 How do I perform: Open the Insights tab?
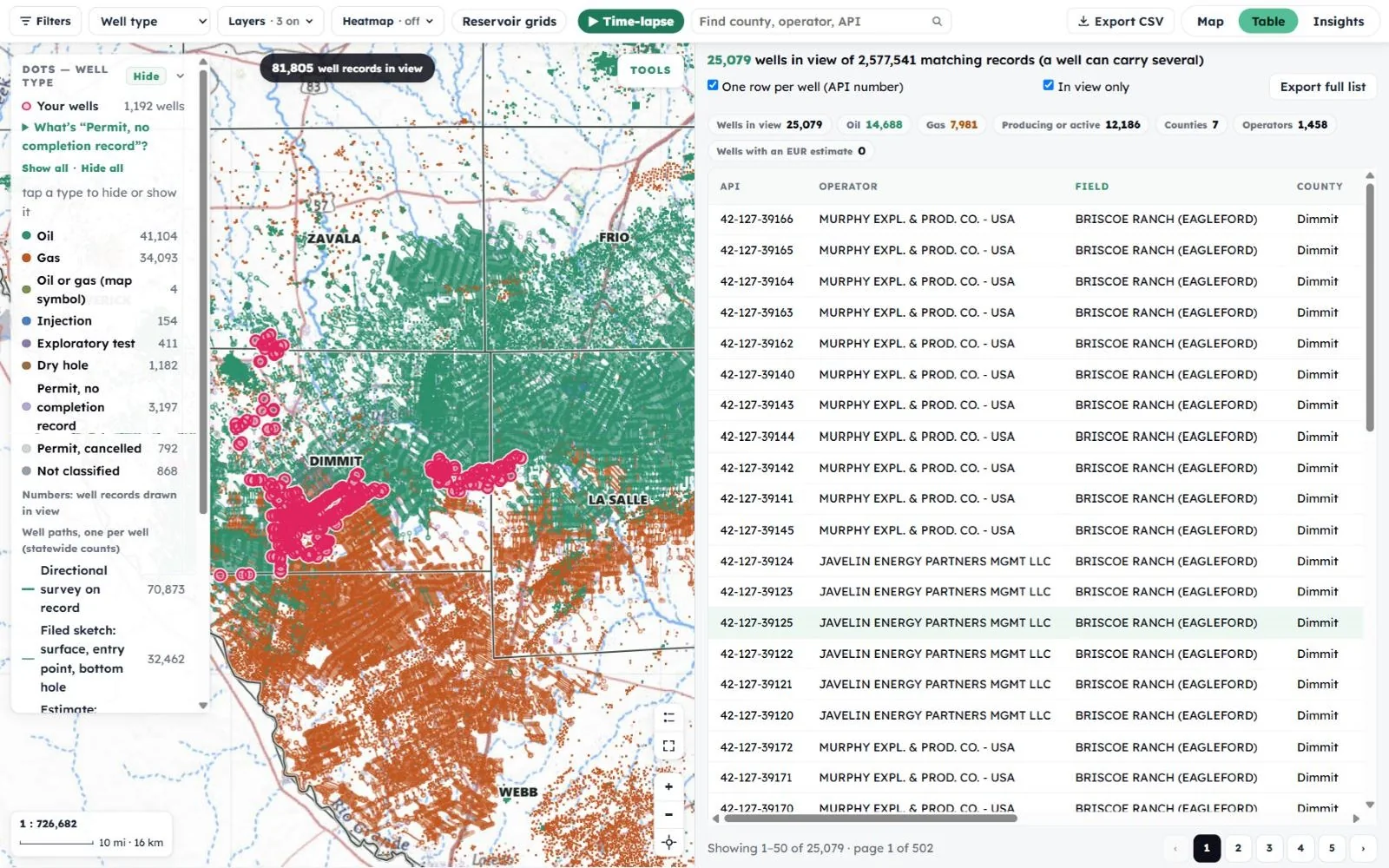coord(1338,21)
